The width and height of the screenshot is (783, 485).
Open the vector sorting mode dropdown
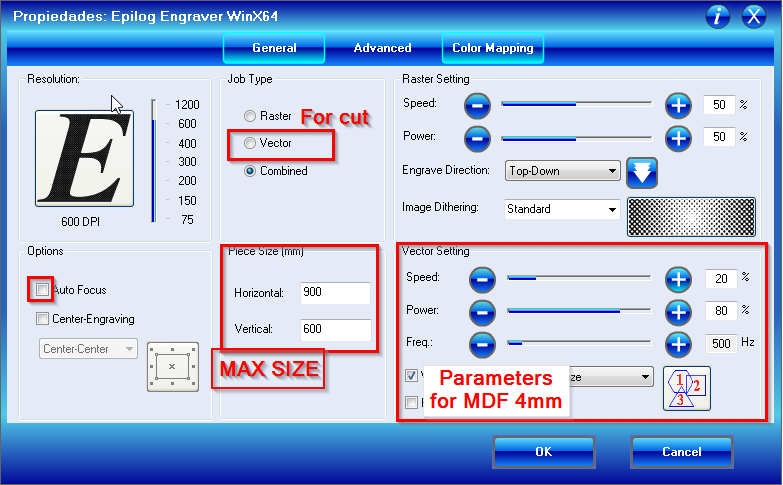pyautogui.click(x=611, y=377)
